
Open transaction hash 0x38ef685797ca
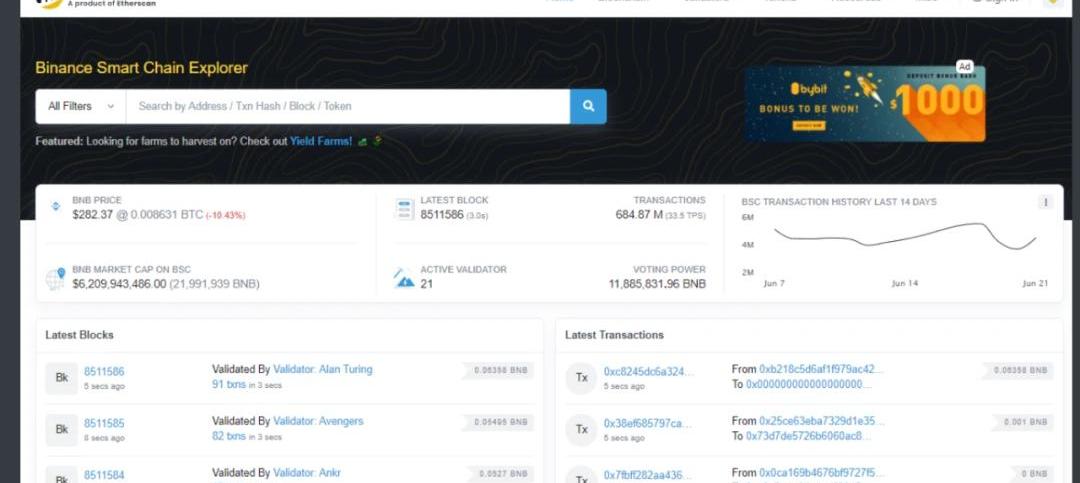click(647, 423)
